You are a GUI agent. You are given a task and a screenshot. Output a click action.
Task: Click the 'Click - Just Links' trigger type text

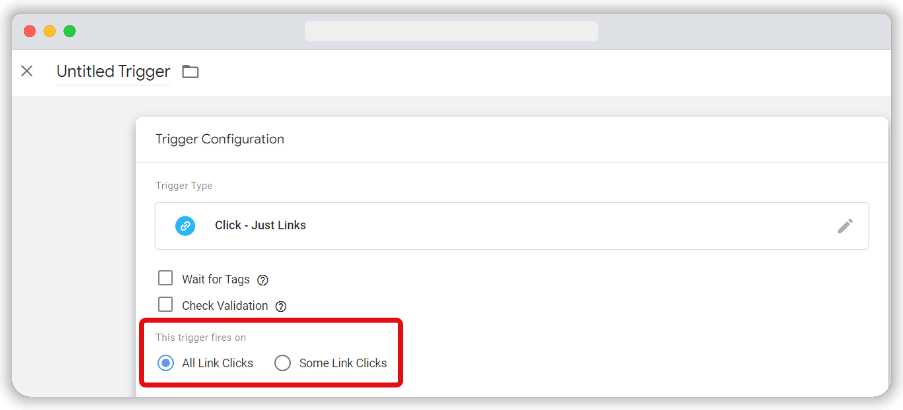pos(260,226)
